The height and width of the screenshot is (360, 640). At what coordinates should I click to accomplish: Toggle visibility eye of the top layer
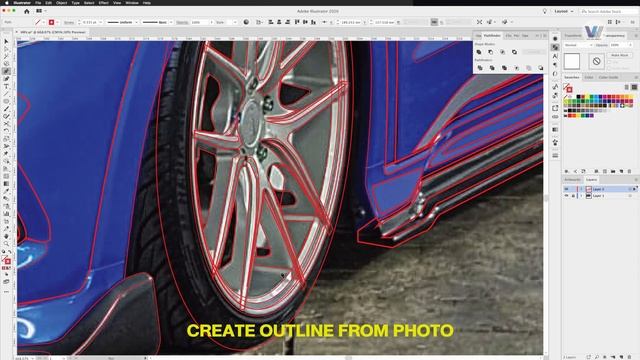(567, 189)
